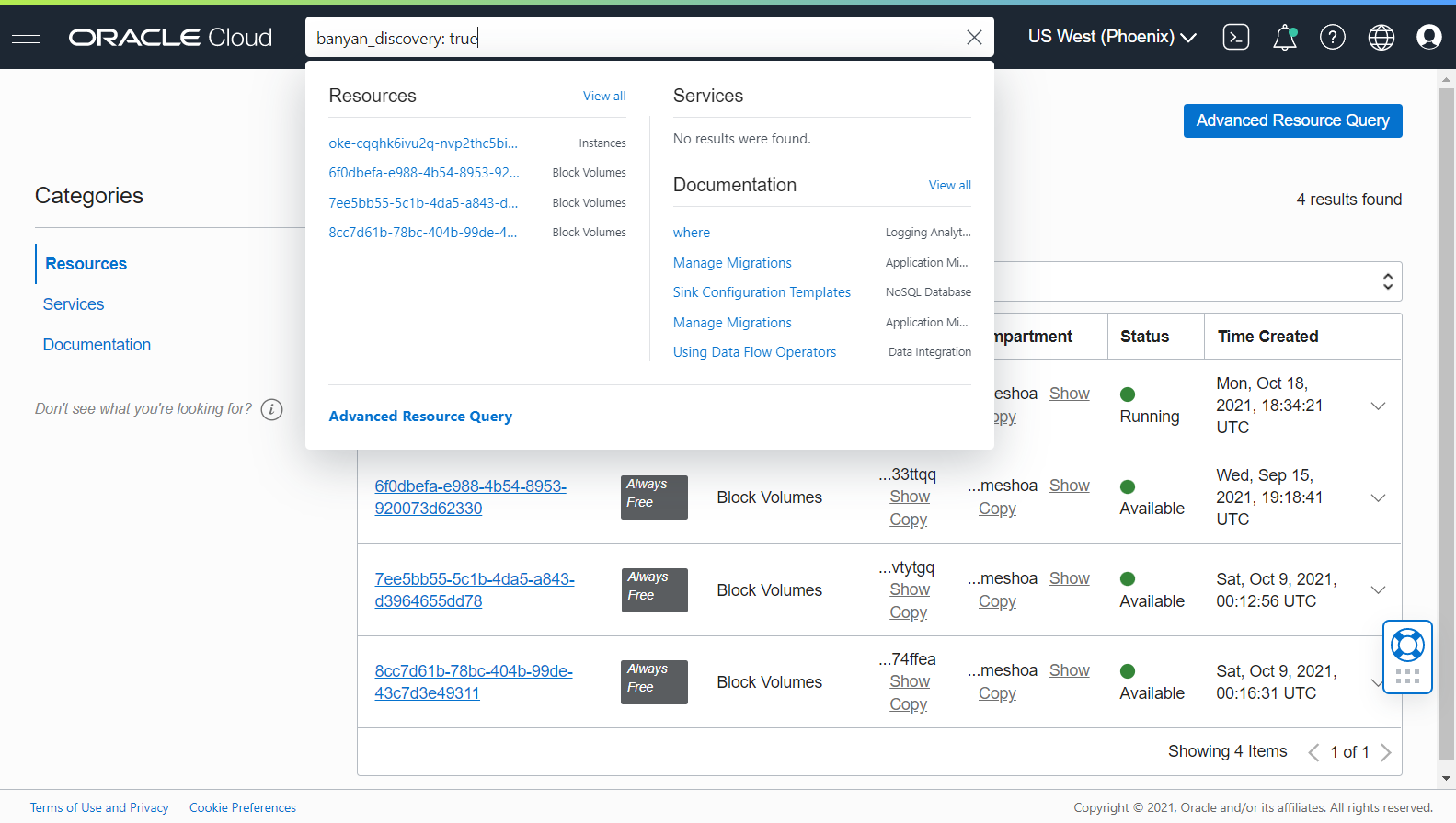1456x823 pixels.
Task: Click the info icon beside "Don't see" text
Action: click(x=271, y=409)
